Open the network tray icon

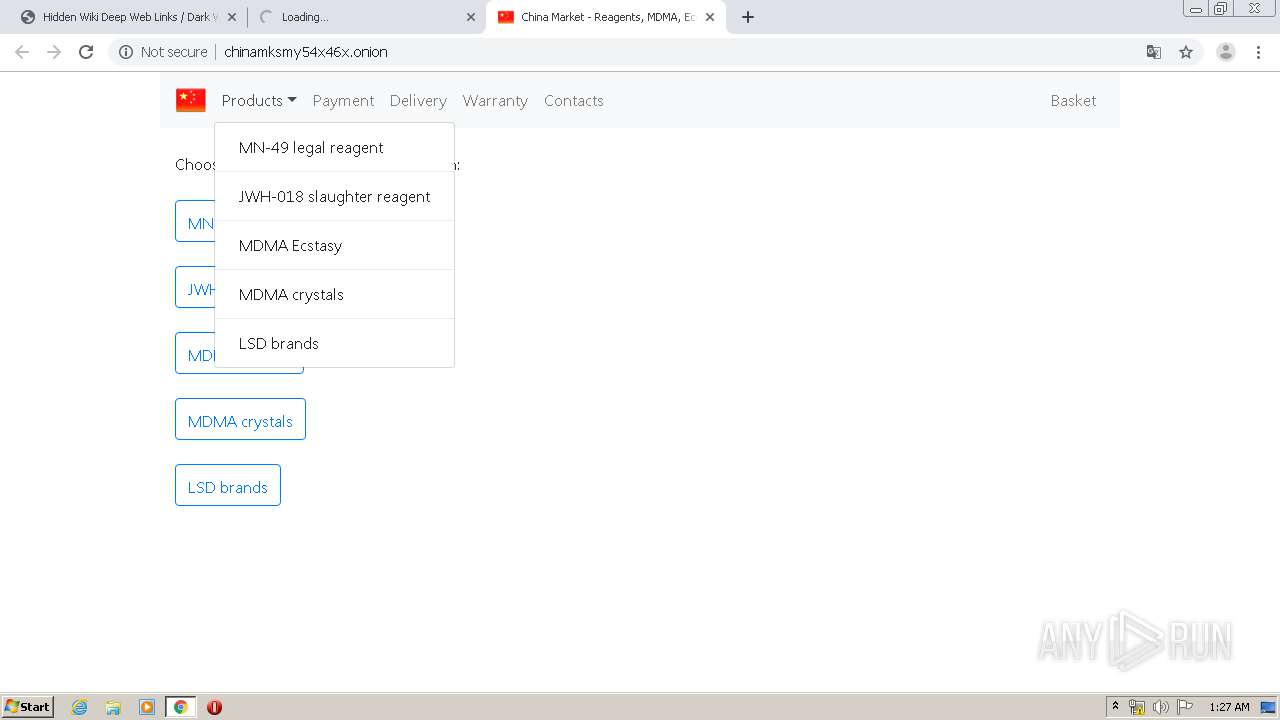click(x=1137, y=707)
